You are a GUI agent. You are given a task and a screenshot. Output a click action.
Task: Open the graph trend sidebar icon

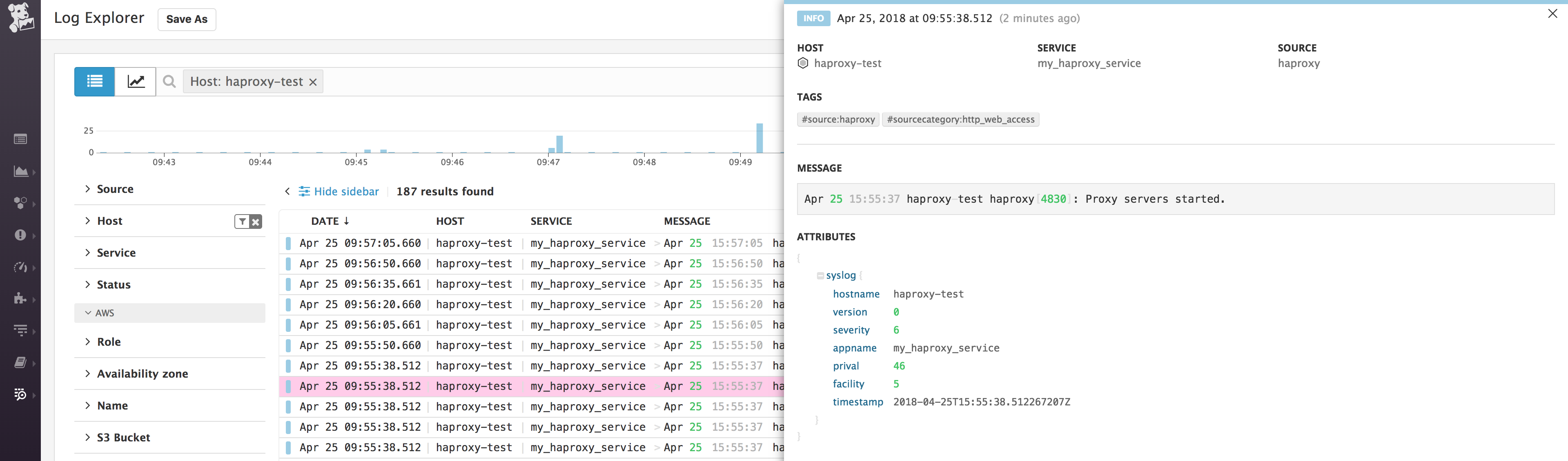pyautogui.click(x=21, y=172)
